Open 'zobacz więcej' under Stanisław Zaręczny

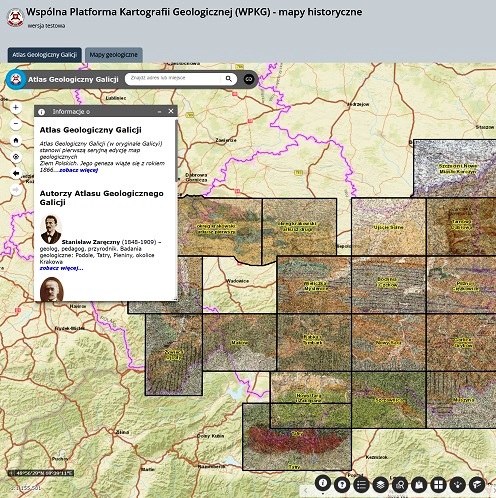click(x=61, y=268)
